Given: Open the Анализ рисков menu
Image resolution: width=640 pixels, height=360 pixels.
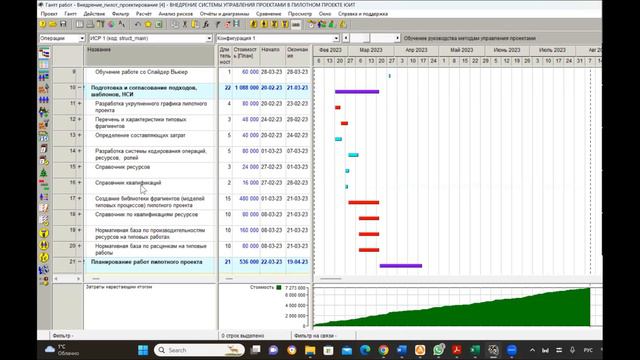Looking at the screenshot, I should pos(176,14).
